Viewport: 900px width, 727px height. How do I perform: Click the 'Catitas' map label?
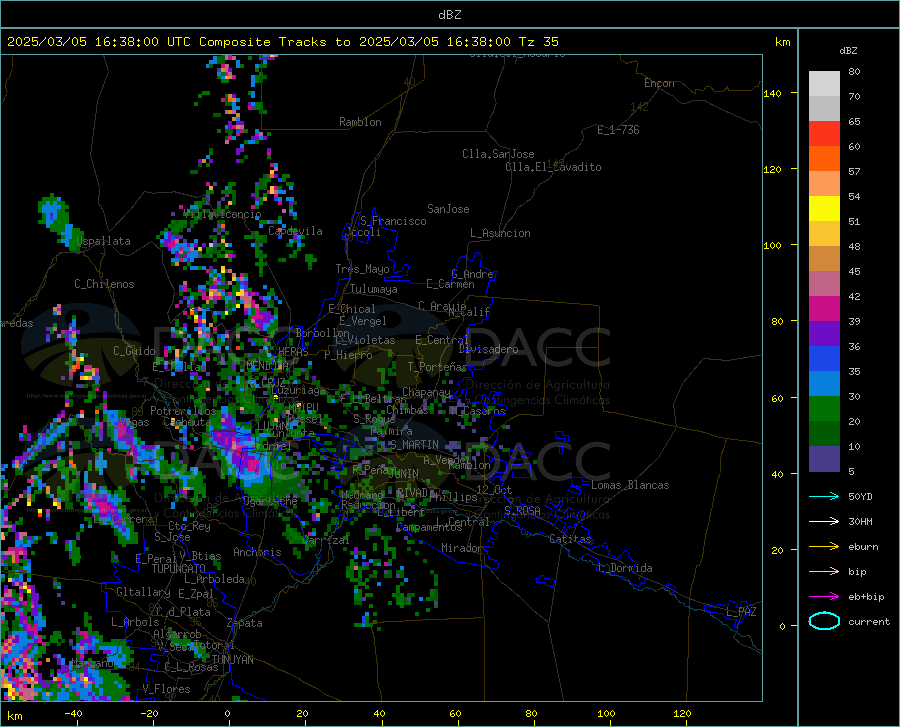[571, 539]
